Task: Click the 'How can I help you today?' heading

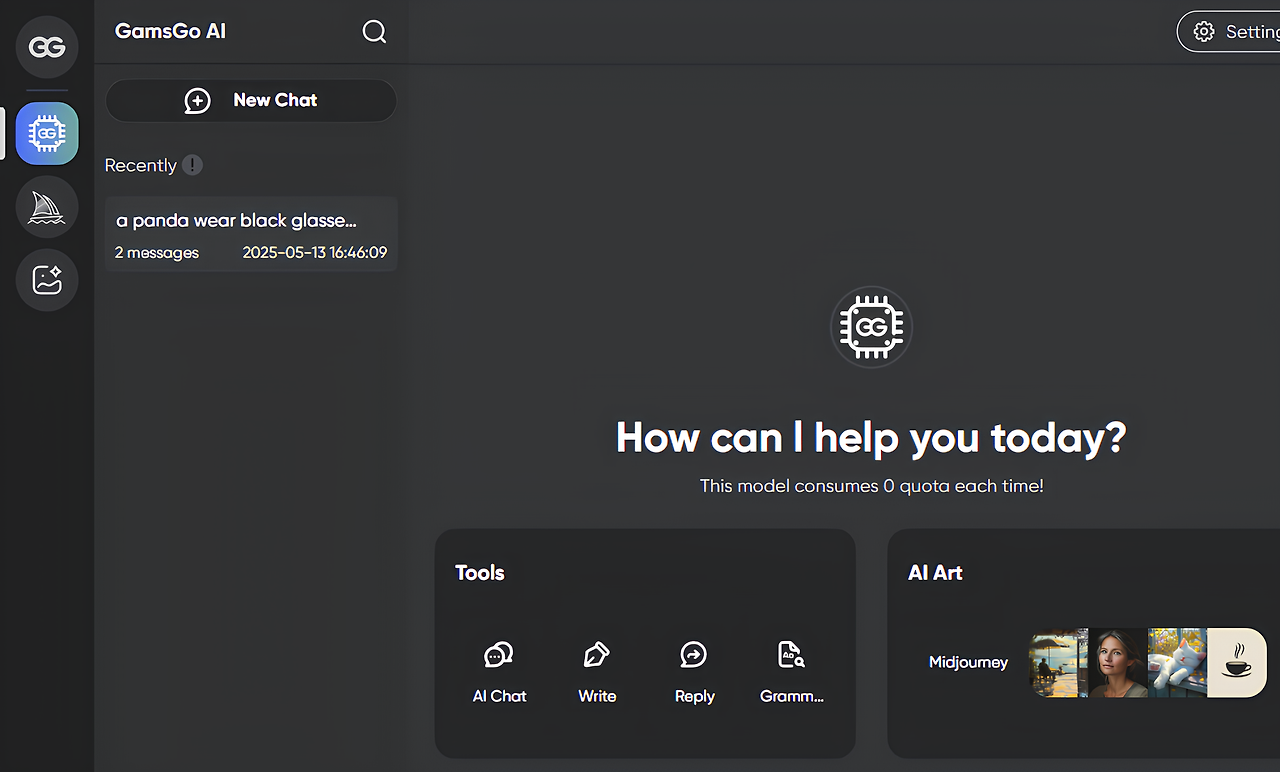Action: coord(871,437)
